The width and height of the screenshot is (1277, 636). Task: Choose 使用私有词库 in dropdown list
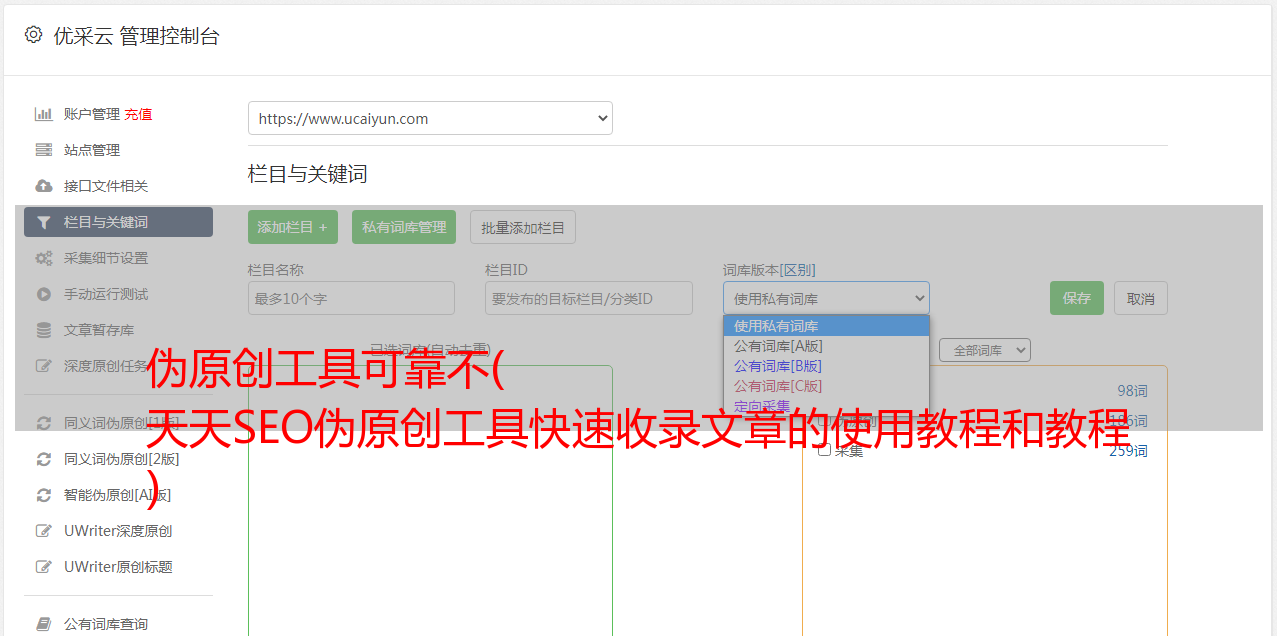[x=826, y=326]
